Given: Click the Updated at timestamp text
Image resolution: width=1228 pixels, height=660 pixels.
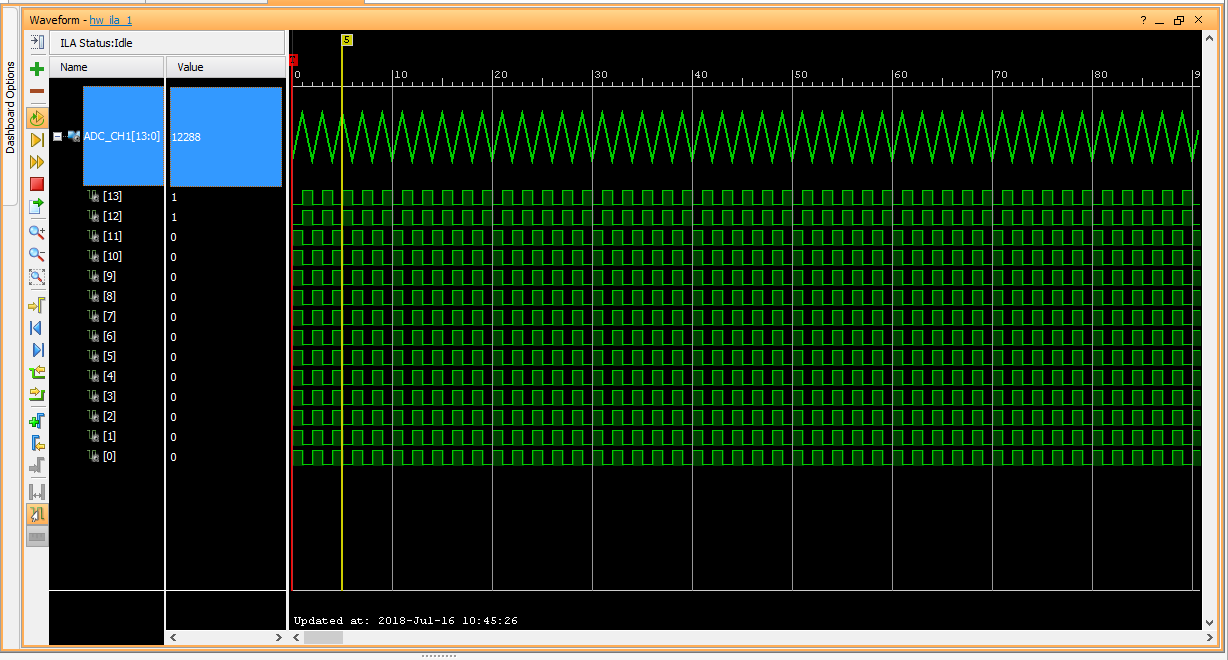Looking at the screenshot, I should coord(405,621).
